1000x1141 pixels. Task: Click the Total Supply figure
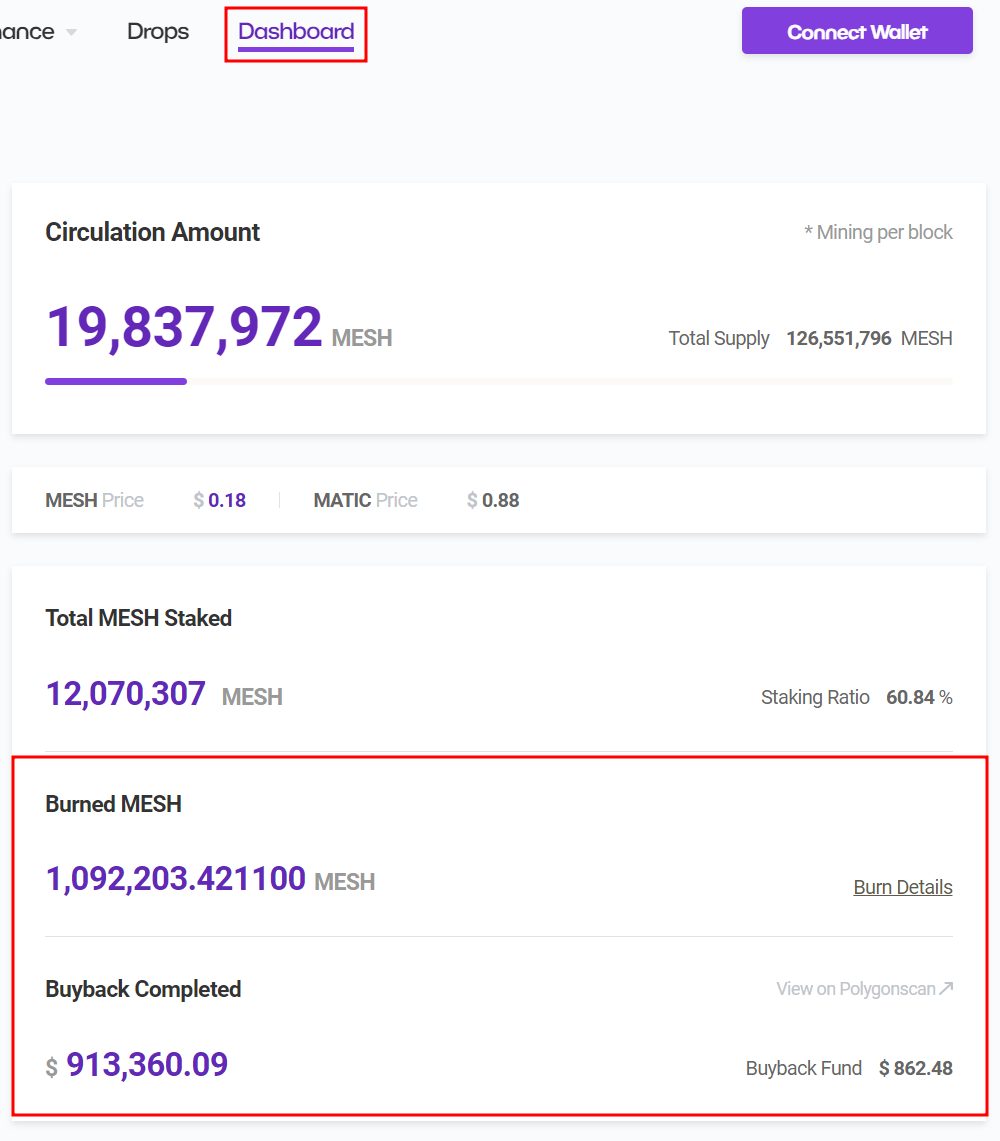(x=839, y=338)
